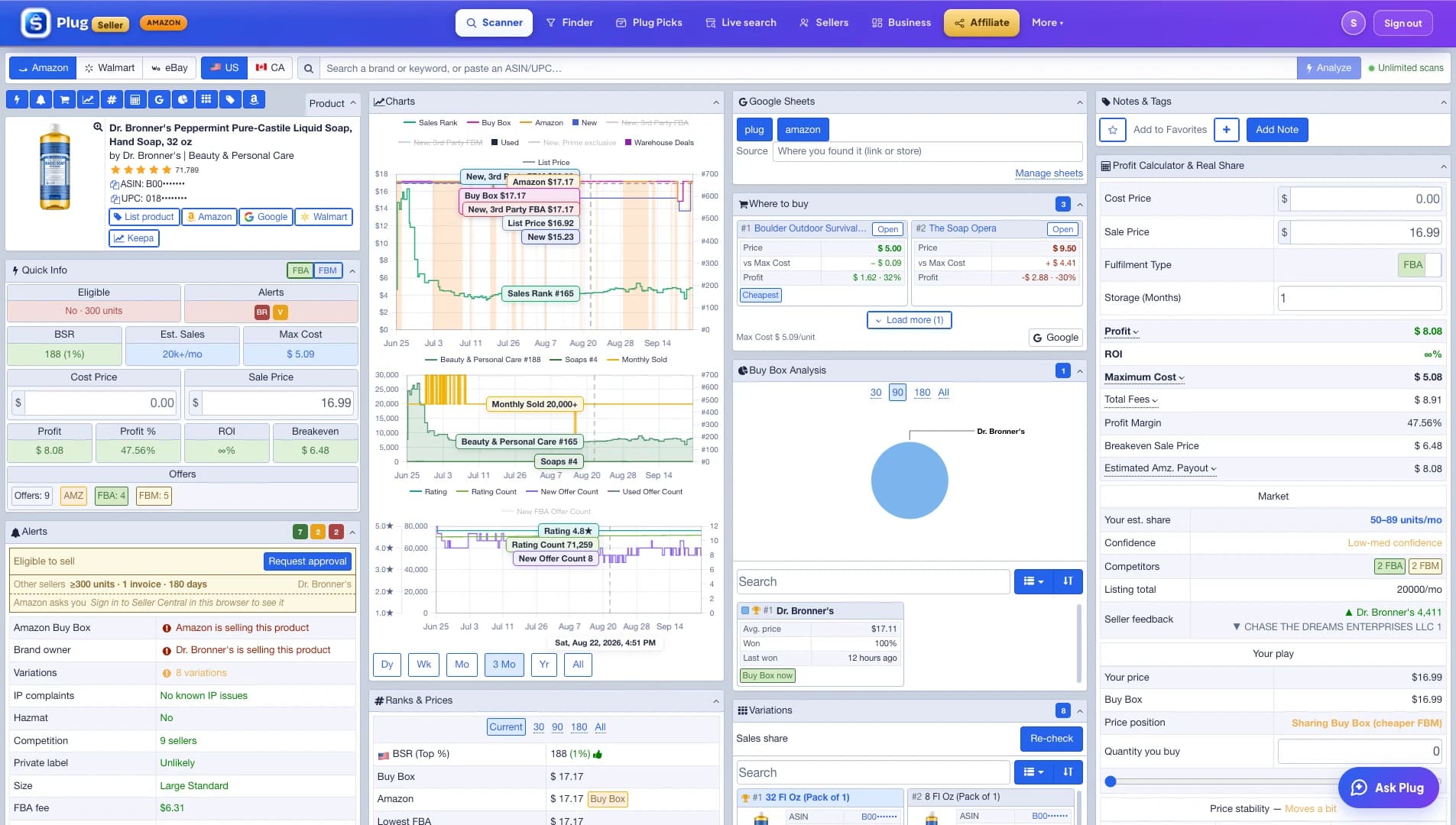This screenshot has width=1456, height=825.
Task: Click the star Add to Favorites icon
Action: (x=1113, y=130)
